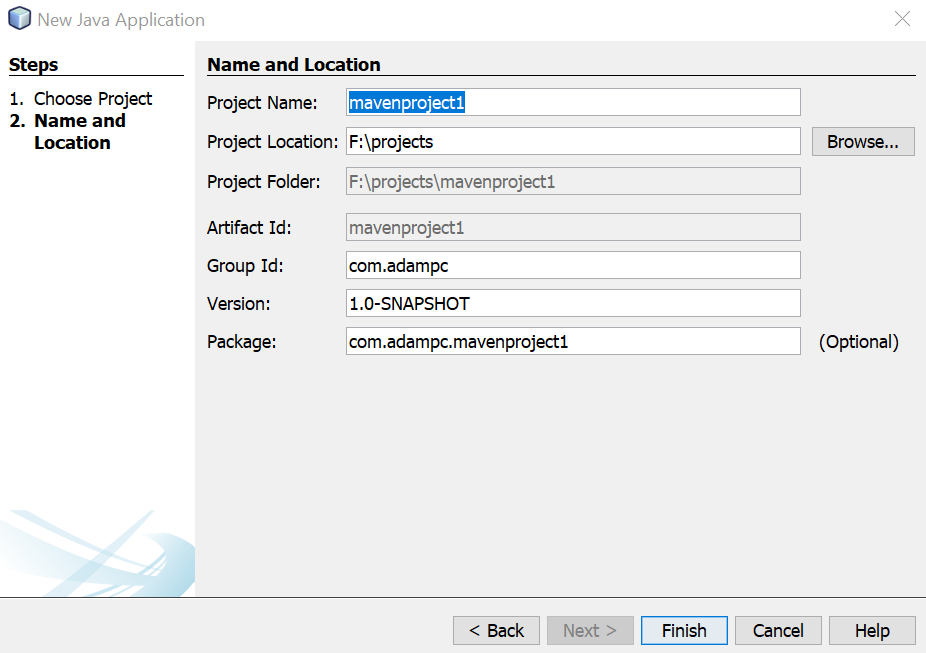Click the Project Location input field
The image size is (926, 653).
[x=573, y=141]
